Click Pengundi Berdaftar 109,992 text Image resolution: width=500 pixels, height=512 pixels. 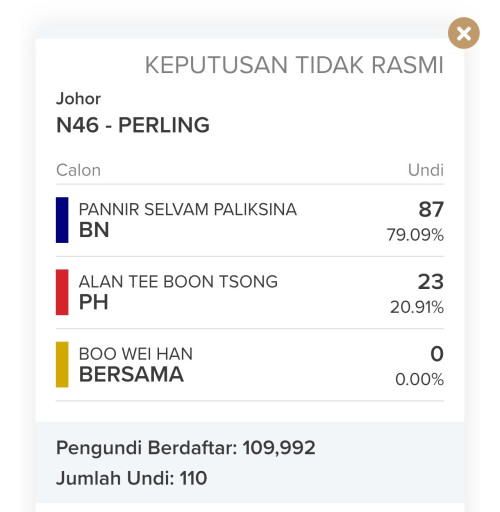pyautogui.click(x=186, y=448)
